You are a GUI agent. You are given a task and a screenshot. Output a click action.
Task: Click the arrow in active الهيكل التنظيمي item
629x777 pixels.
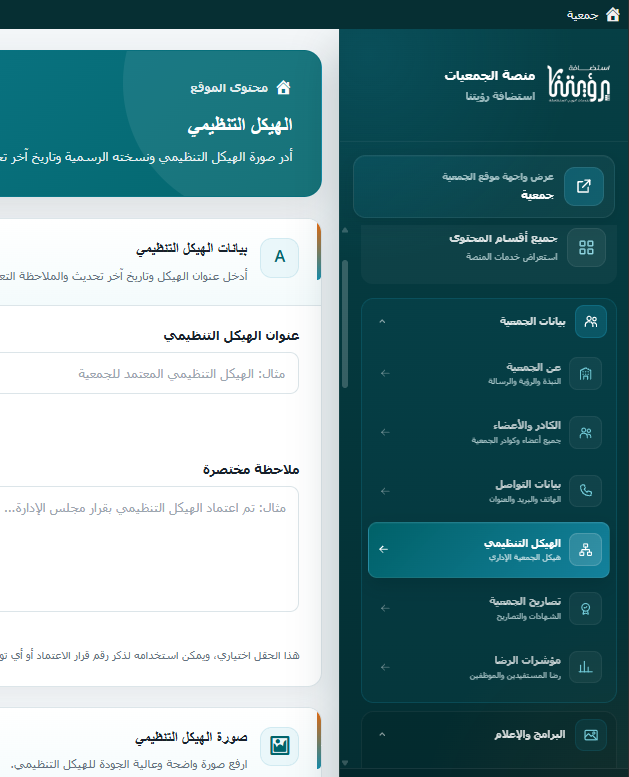click(384, 549)
